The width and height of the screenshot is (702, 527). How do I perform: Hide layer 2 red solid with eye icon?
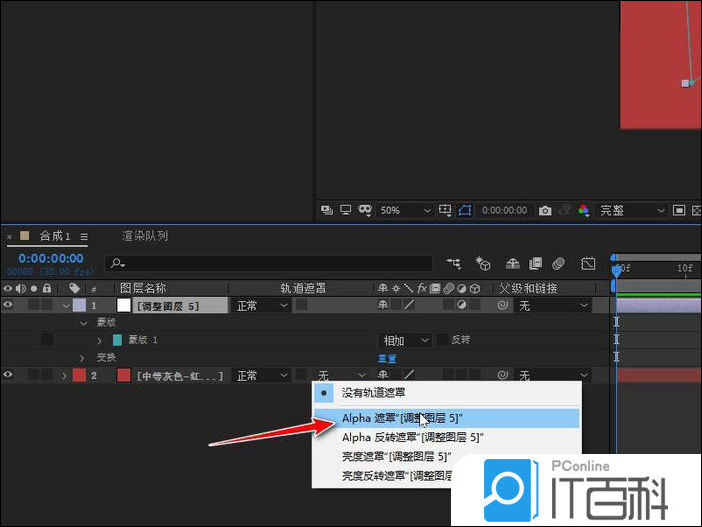click(x=8, y=374)
